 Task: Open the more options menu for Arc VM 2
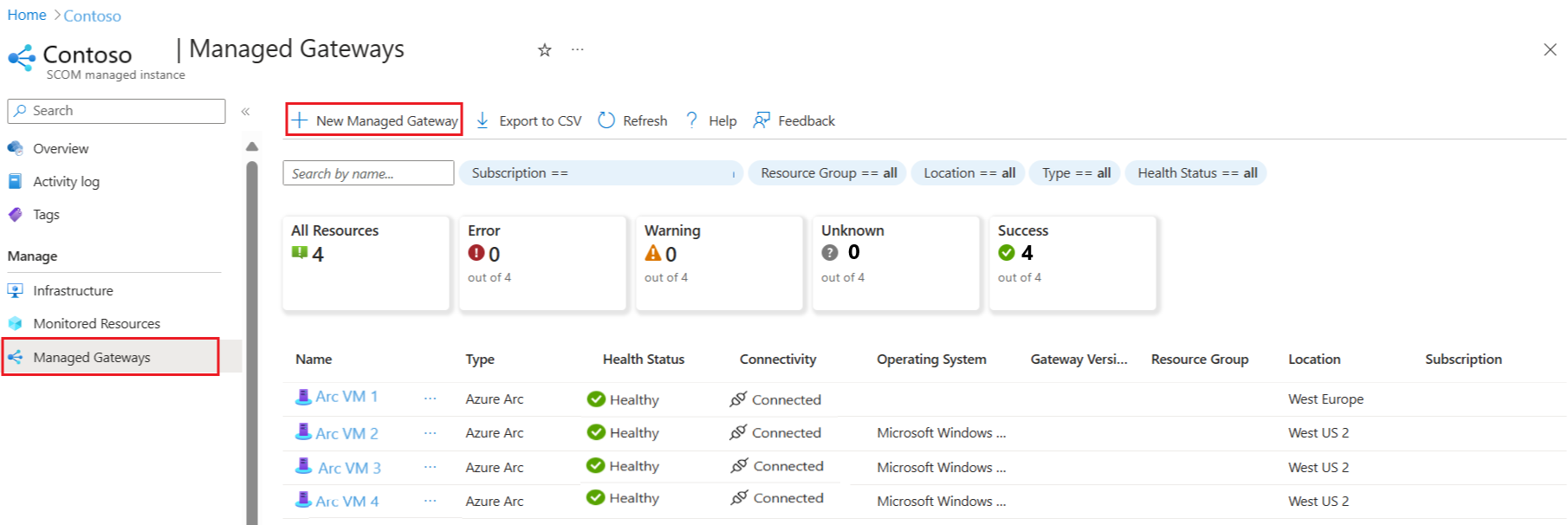pos(430,432)
